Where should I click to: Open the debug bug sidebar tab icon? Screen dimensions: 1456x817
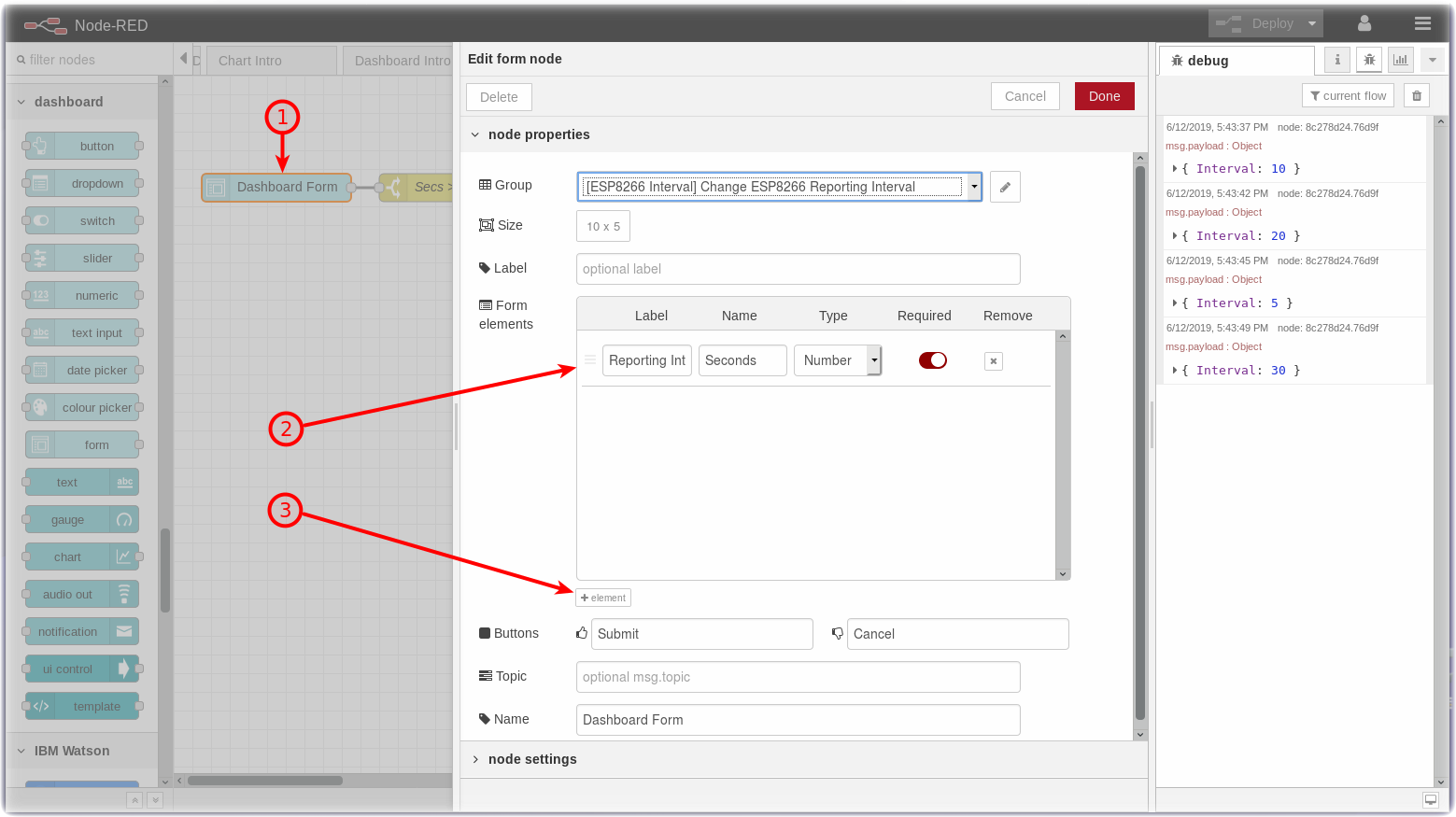[1369, 60]
